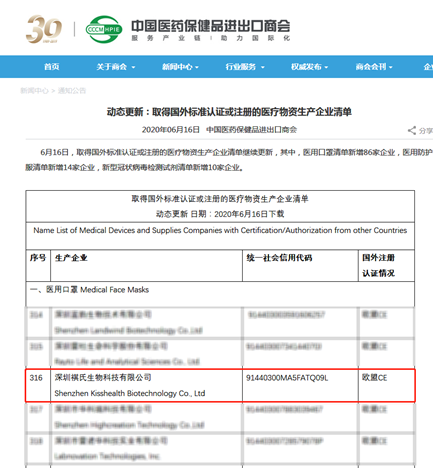Image resolution: width=433 pixels, height=468 pixels.
Task: Click the CCCMHPIE green logo icon
Action: [x=104, y=29]
